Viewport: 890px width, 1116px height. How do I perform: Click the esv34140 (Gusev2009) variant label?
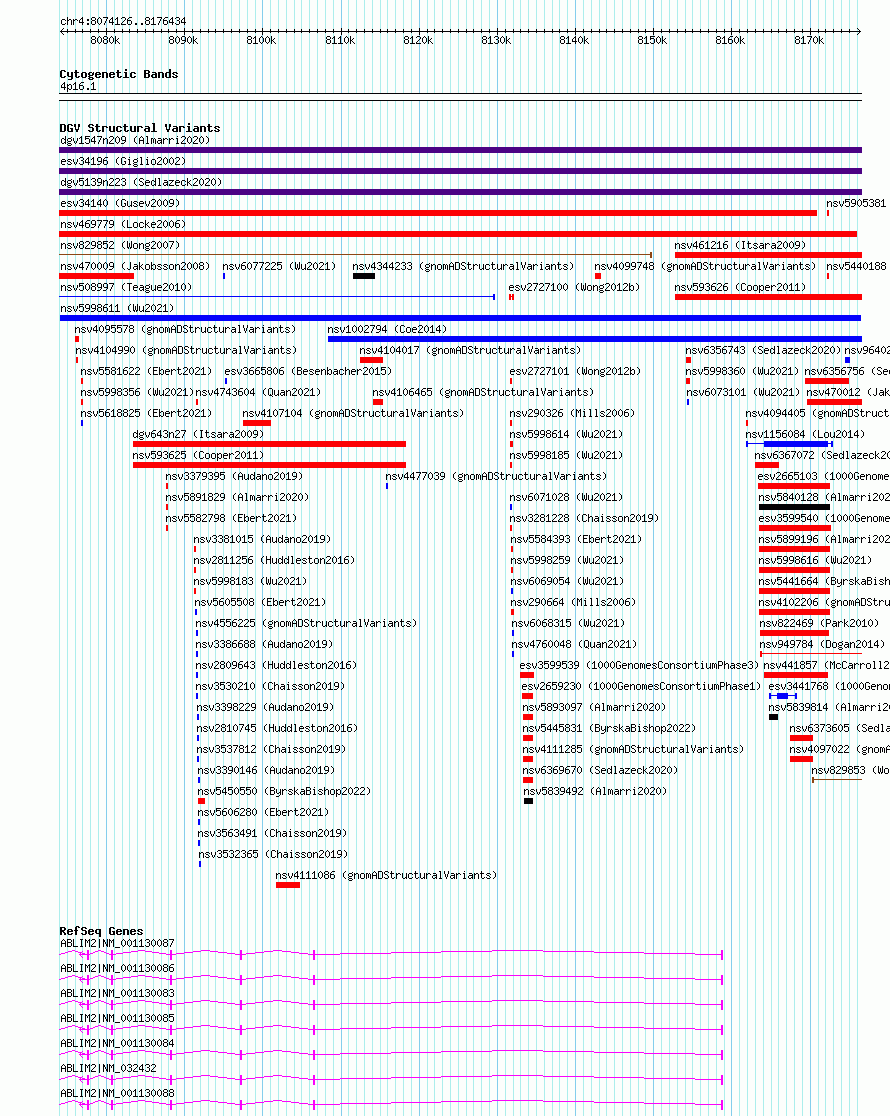[x=120, y=203]
